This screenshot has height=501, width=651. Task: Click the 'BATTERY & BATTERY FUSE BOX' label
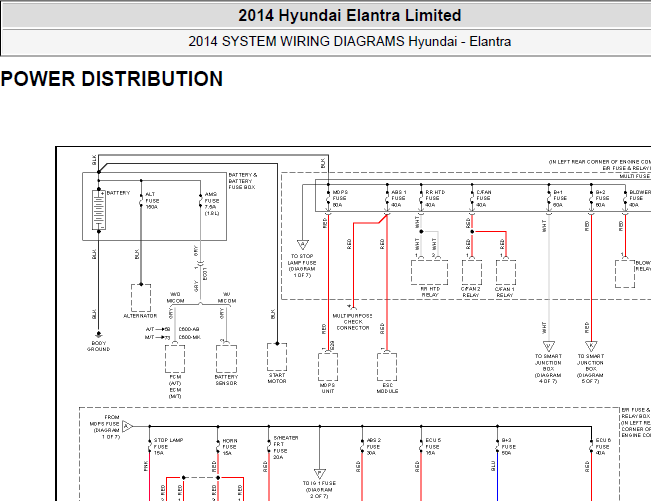pyautogui.click(x=243, y=181)
